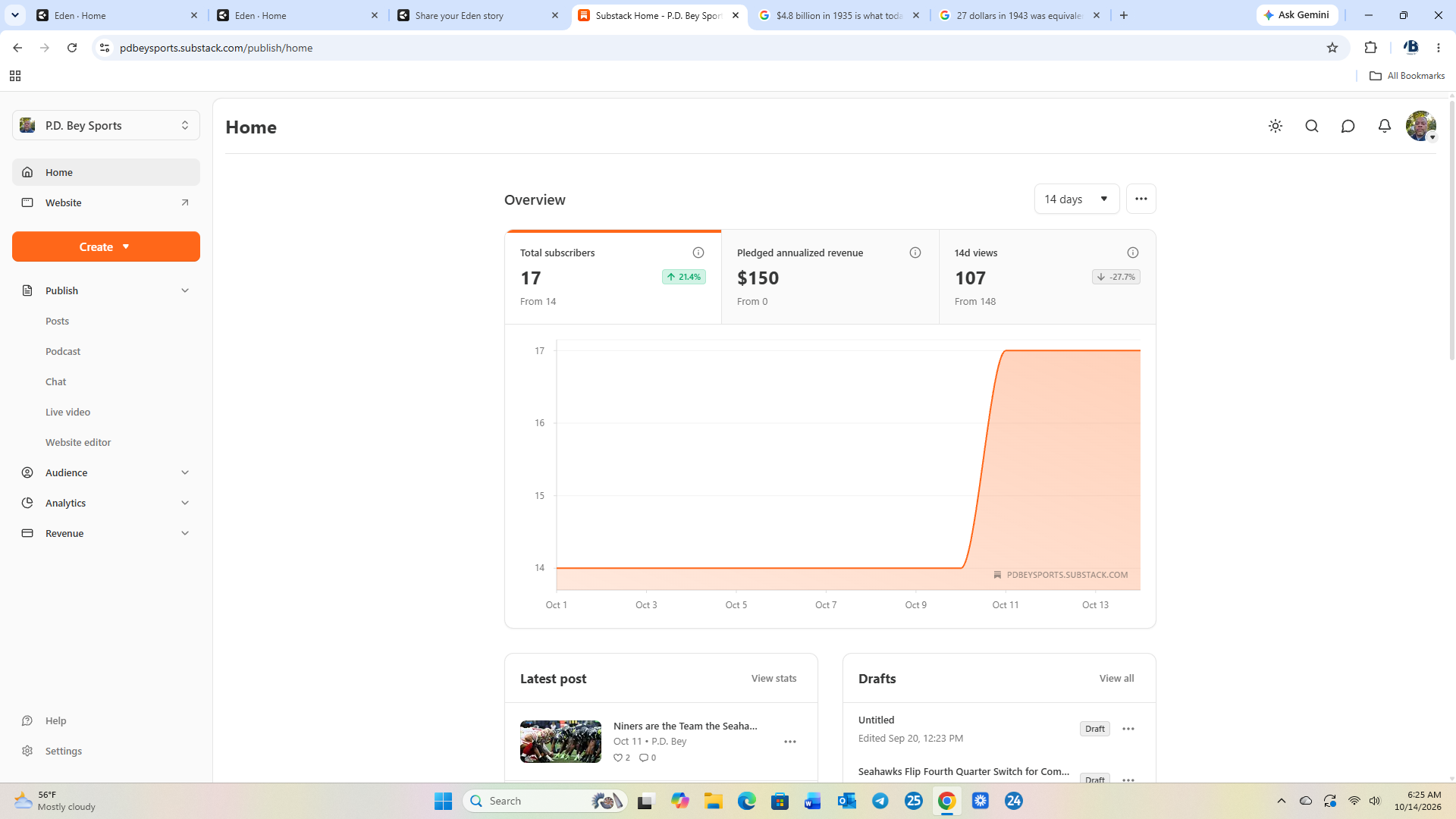Click View all link in Drafts
Screen dimensions: 1456x819
coord(1116,678)
